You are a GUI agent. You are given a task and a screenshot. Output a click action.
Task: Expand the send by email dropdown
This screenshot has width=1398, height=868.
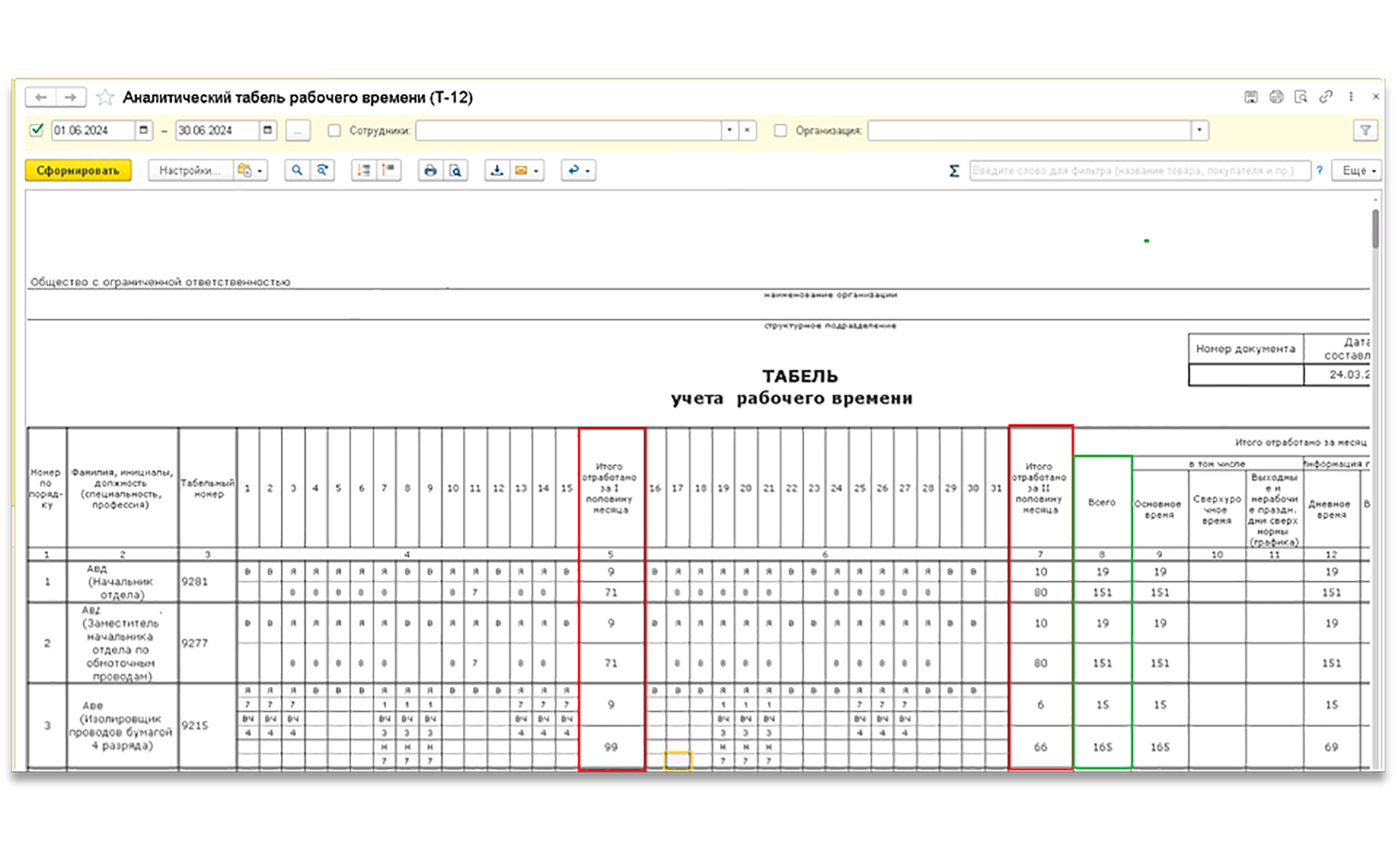click(537, 170)
